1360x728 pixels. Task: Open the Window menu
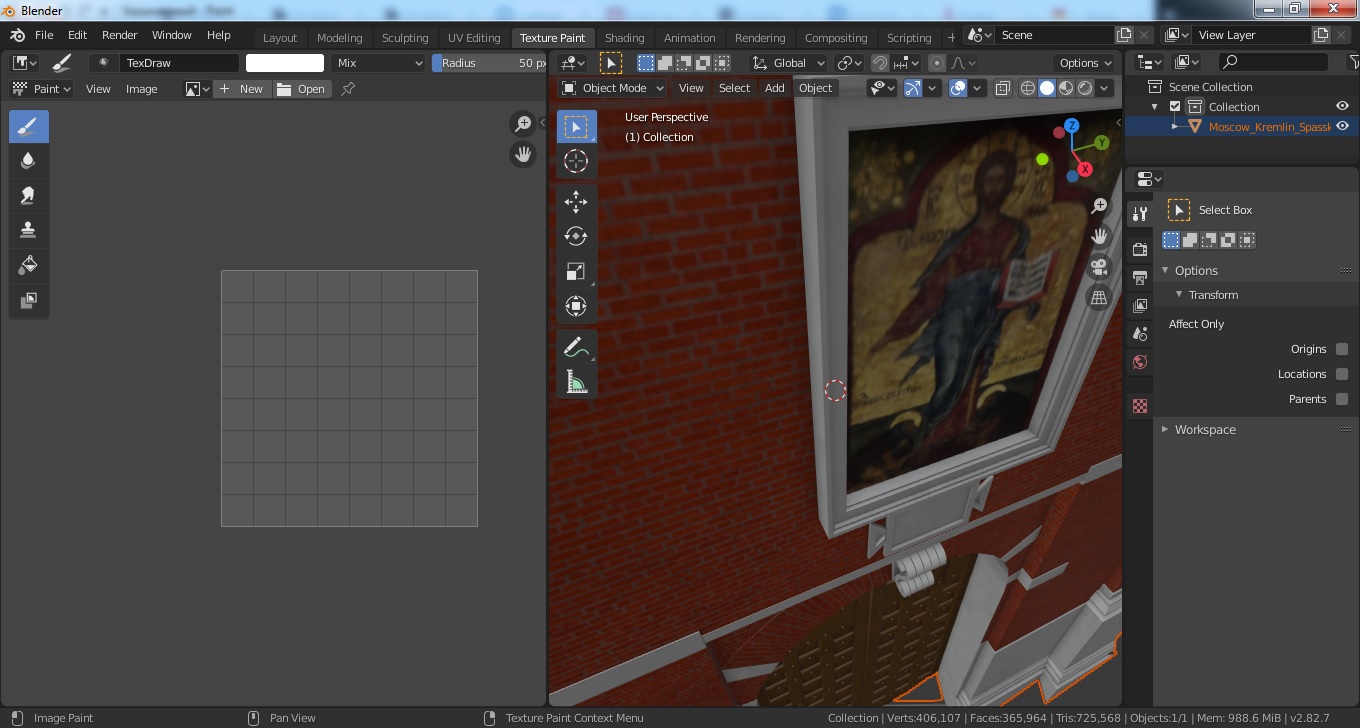click(171, 35)
